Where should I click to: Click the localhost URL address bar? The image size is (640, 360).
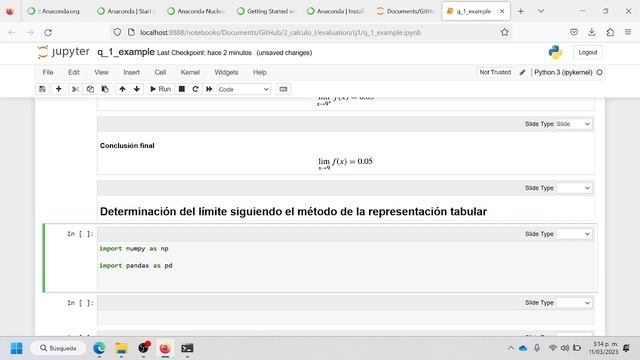coord(280,32)
